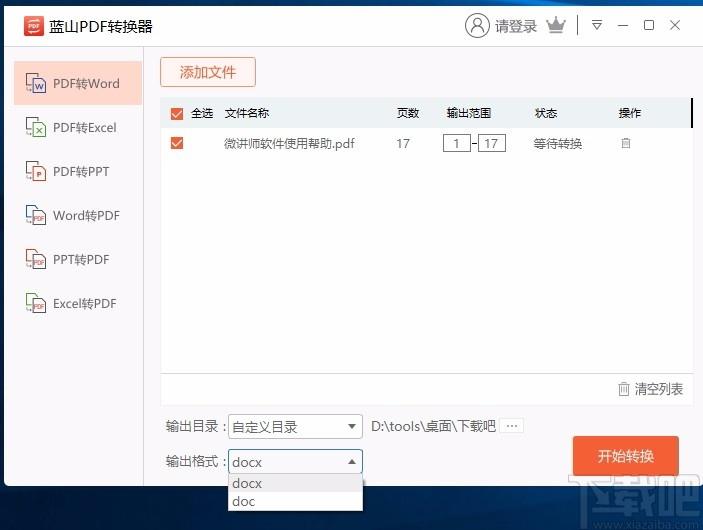Click the 蓝山PDF转换器 app logo icon

coord(34,26)
